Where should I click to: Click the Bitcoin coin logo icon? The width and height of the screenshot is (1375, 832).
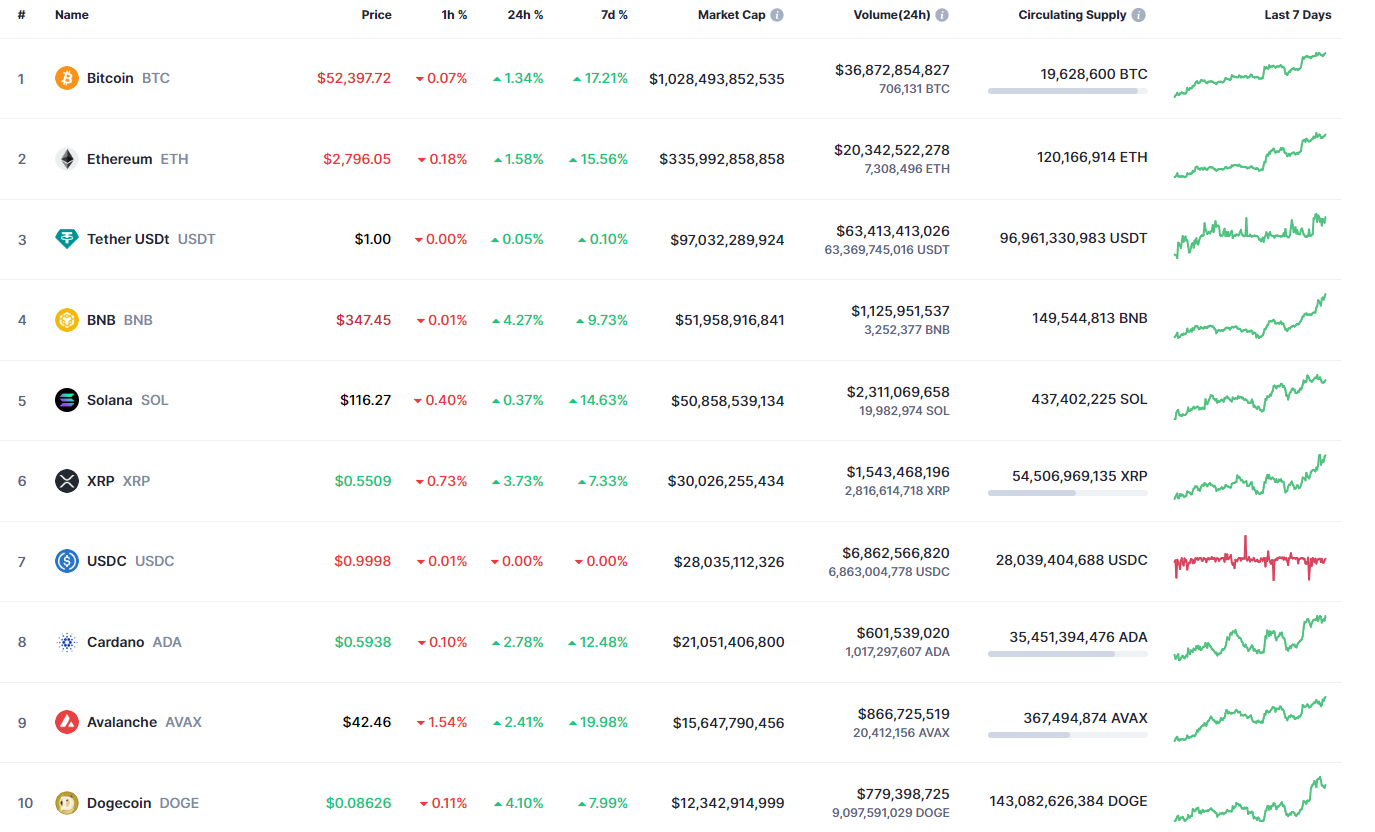(67, 78)
